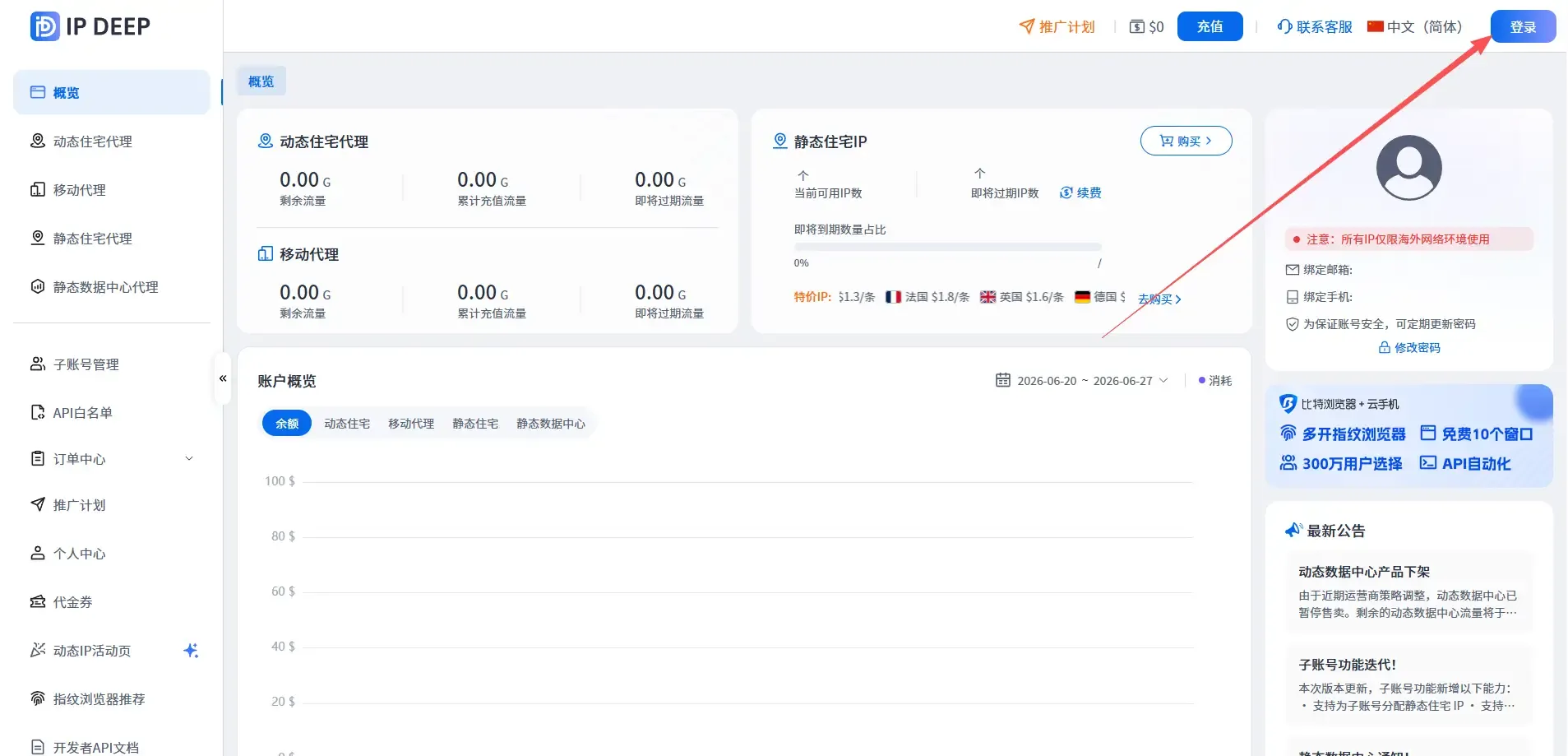Image resolution: width=1568 pixels, height=756 pixels.
Task: Click the $0 balance wallet icon
Action: point(1137,26)
